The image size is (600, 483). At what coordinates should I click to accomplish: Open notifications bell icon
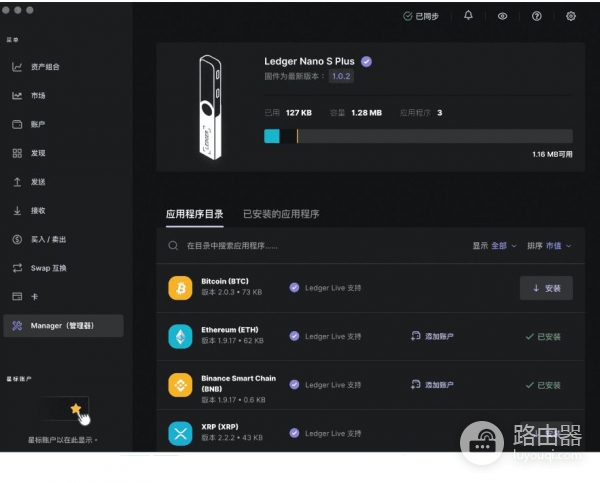click(468, 16)
